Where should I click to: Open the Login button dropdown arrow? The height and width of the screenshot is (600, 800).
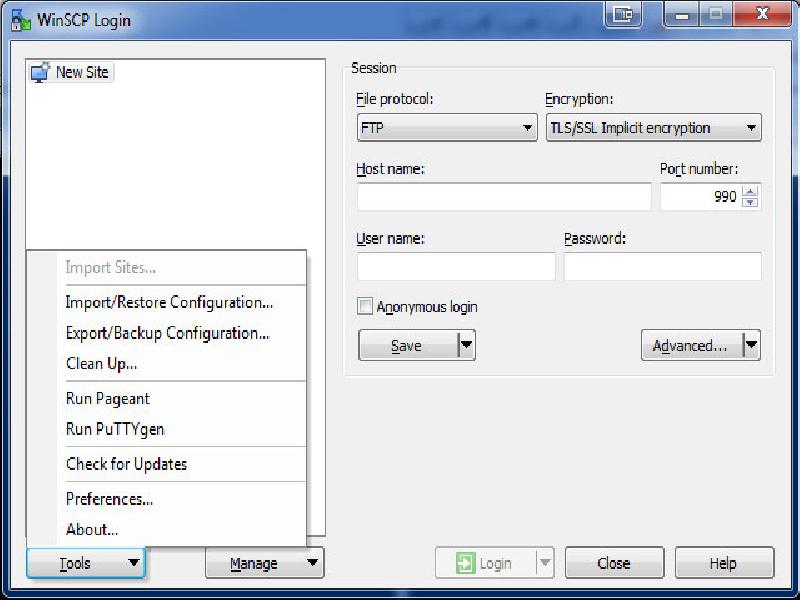pos(545,563)
